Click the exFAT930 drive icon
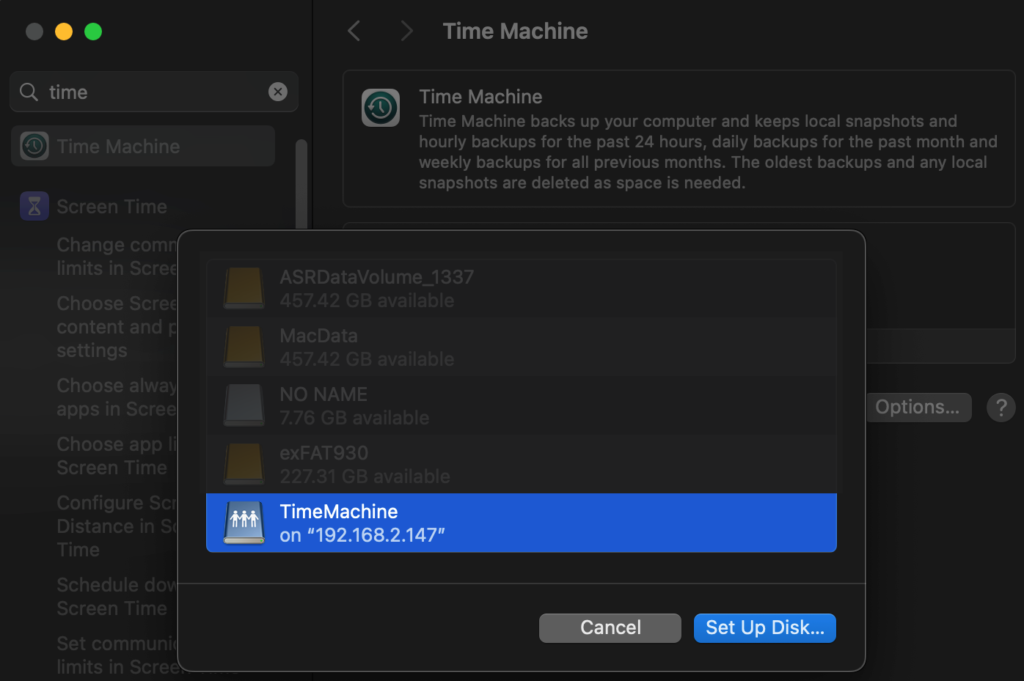This screenshot has width=1024, height=681. click(x=244, y=464)
